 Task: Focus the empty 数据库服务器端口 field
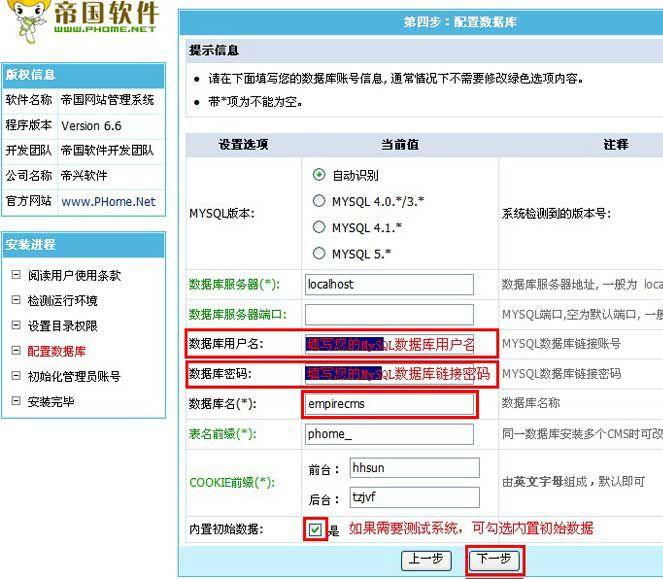point(389,314)
